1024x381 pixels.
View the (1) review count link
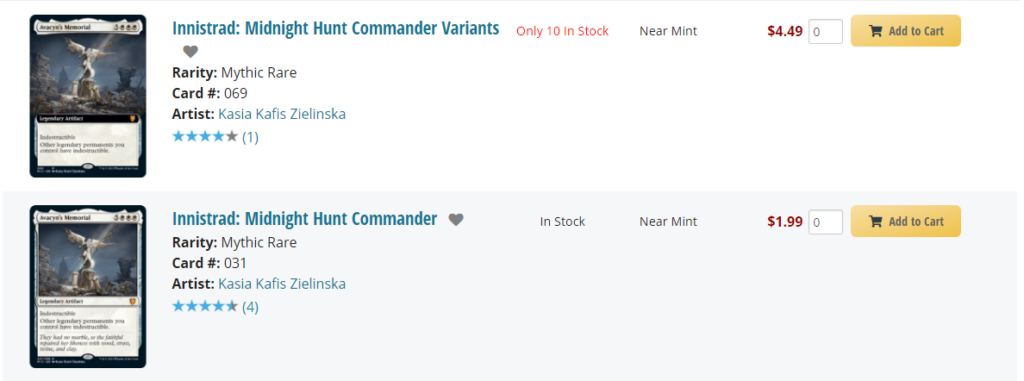(250, 137)
